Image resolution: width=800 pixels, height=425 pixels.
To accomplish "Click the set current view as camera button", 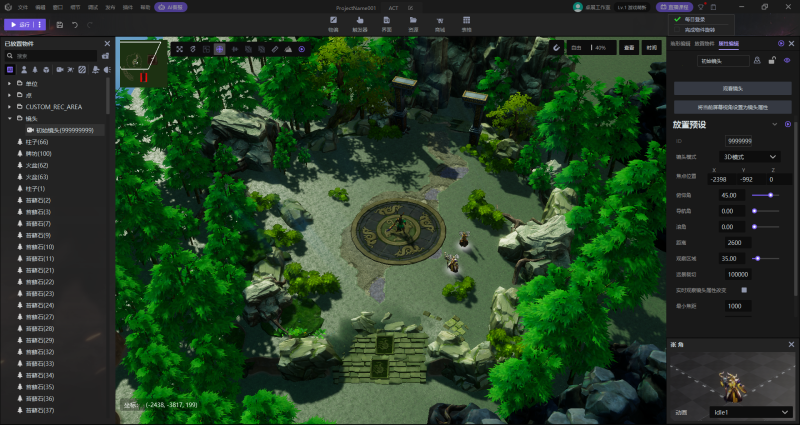I will click(x=733, y=107).
